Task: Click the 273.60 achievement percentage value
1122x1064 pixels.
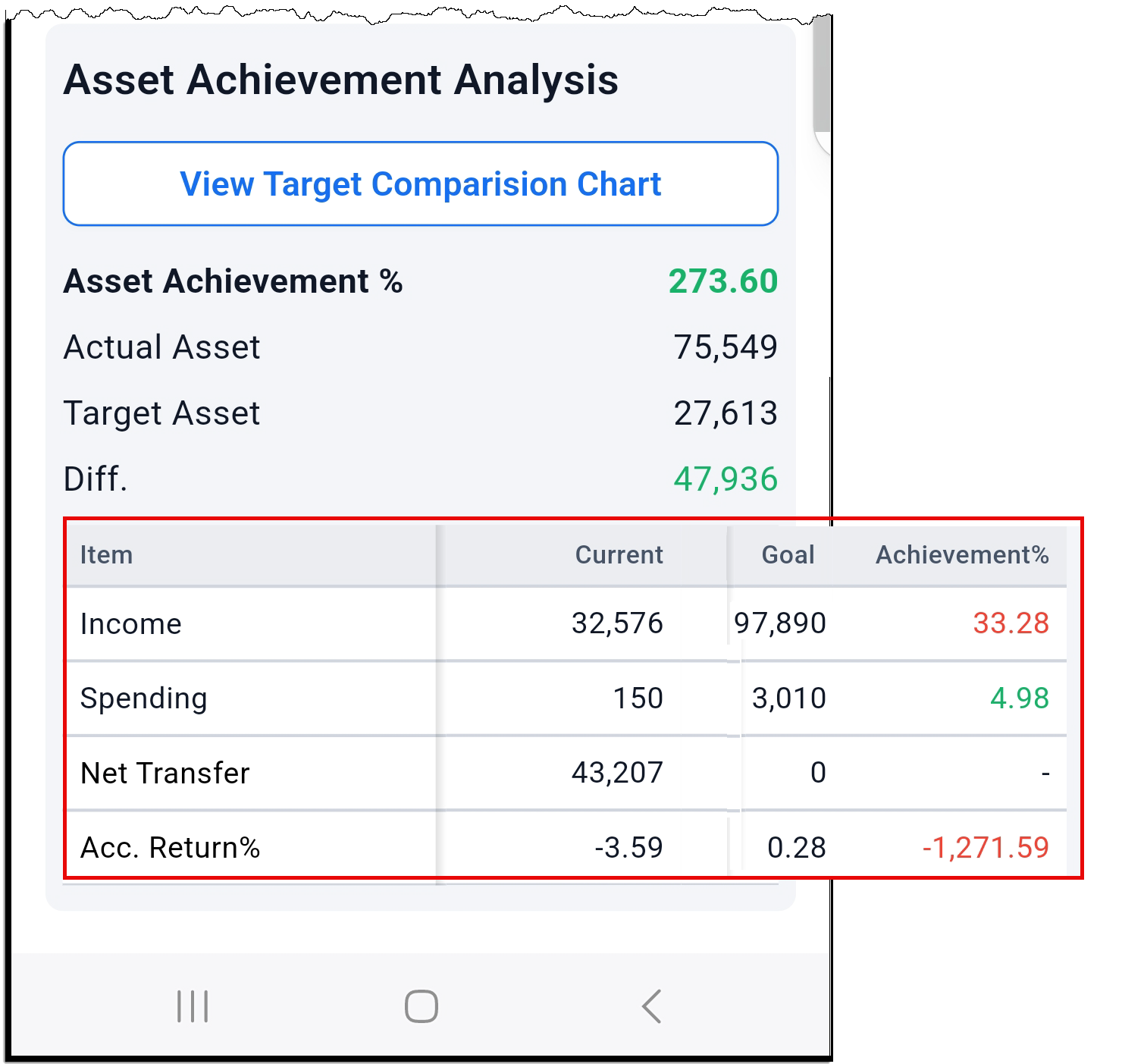Action: coord(723,281)
